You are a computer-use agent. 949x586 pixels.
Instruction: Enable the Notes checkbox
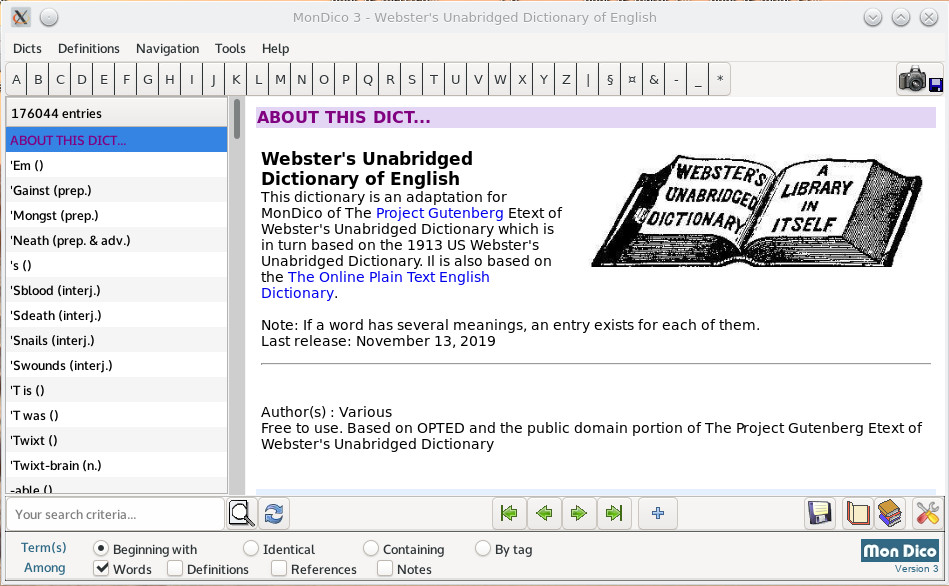385,568
